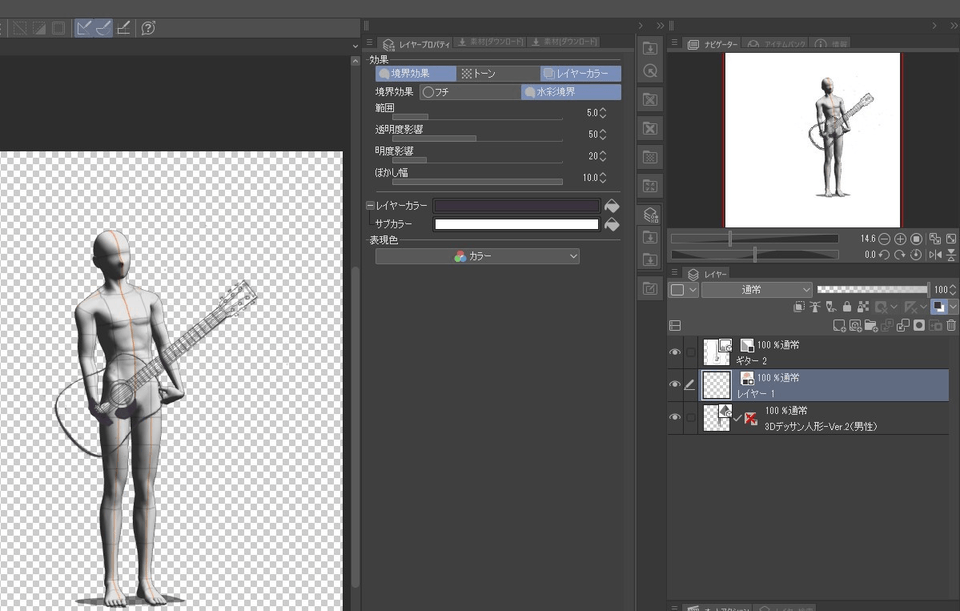Set as reference layer lighthouse icon
Image resolution: width=960 pixels, height=611 pixels.
click(815, 307)
